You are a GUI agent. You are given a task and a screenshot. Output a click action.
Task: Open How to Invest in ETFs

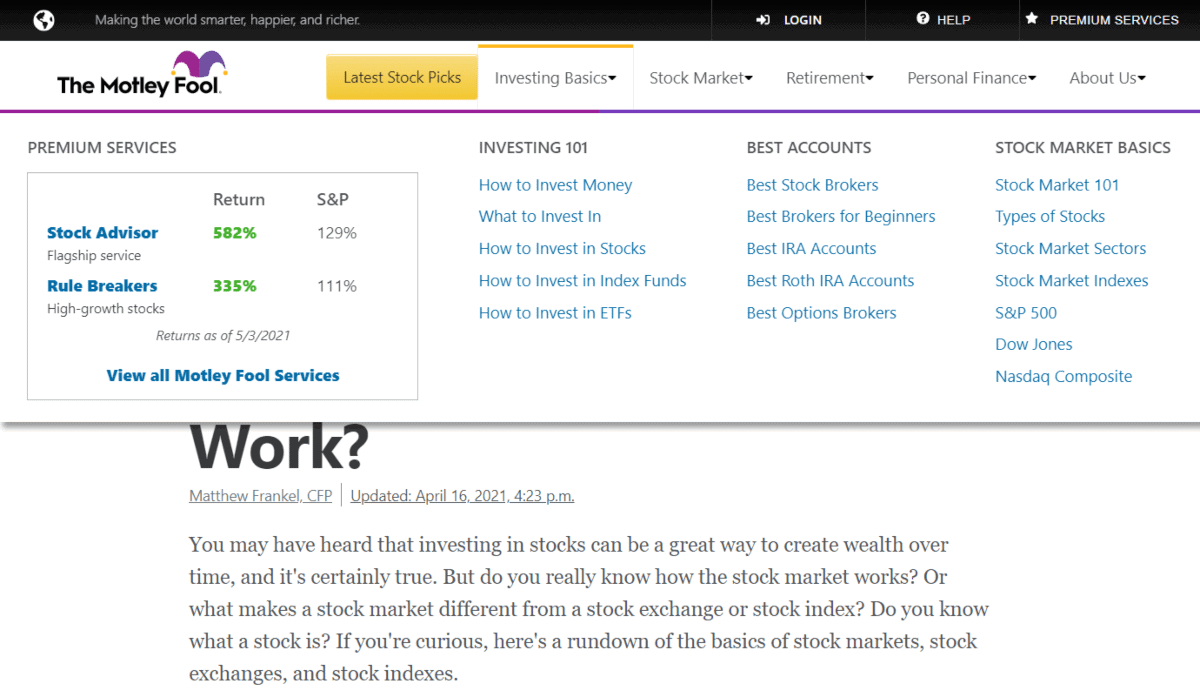click(x=555, y=312)
